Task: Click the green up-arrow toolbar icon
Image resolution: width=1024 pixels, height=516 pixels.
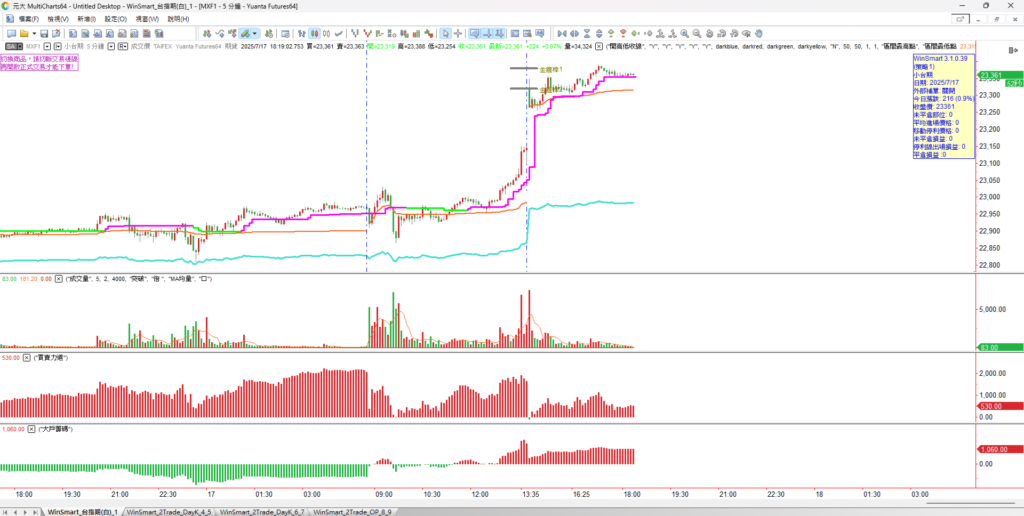Action: [611, 33]
